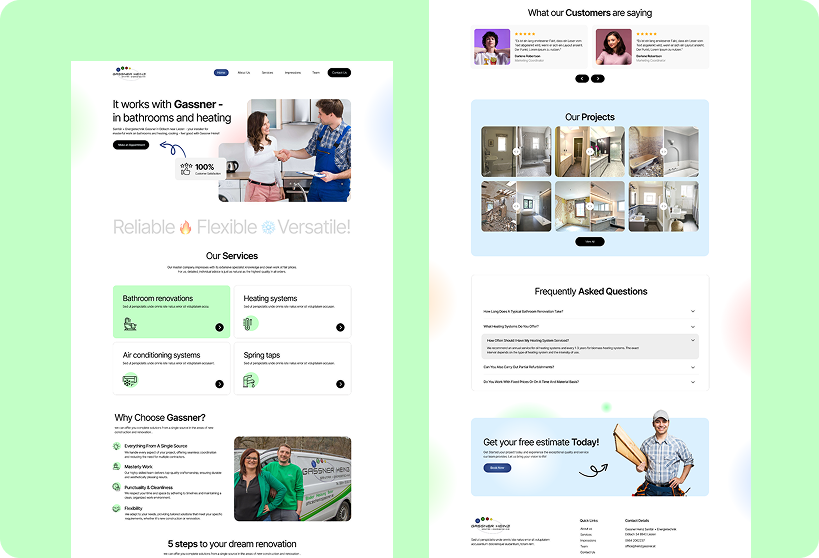
Task: Click the bathtub icon under Bathroom renovations
Action: 130,324
